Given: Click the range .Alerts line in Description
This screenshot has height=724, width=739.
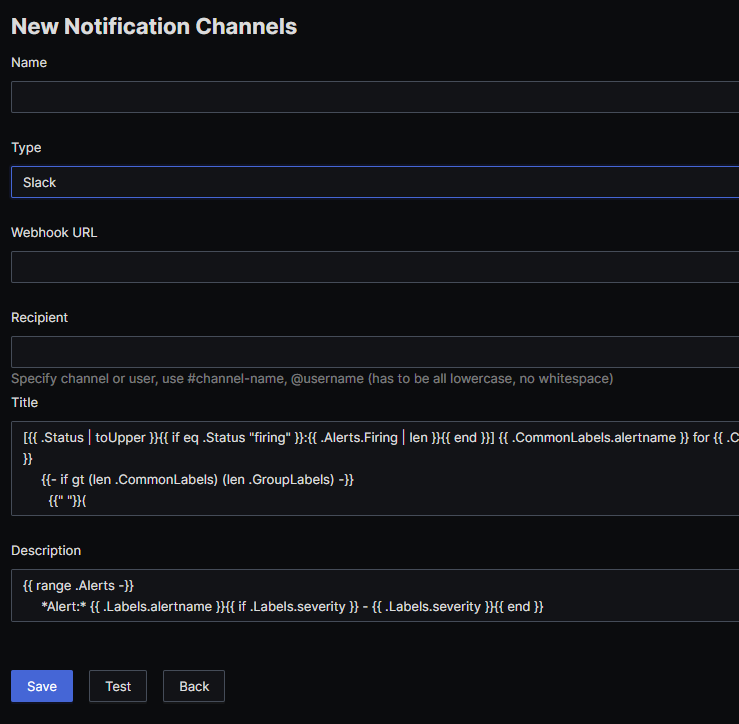Looking at the screenshot, I should click(x=78, y=586).
